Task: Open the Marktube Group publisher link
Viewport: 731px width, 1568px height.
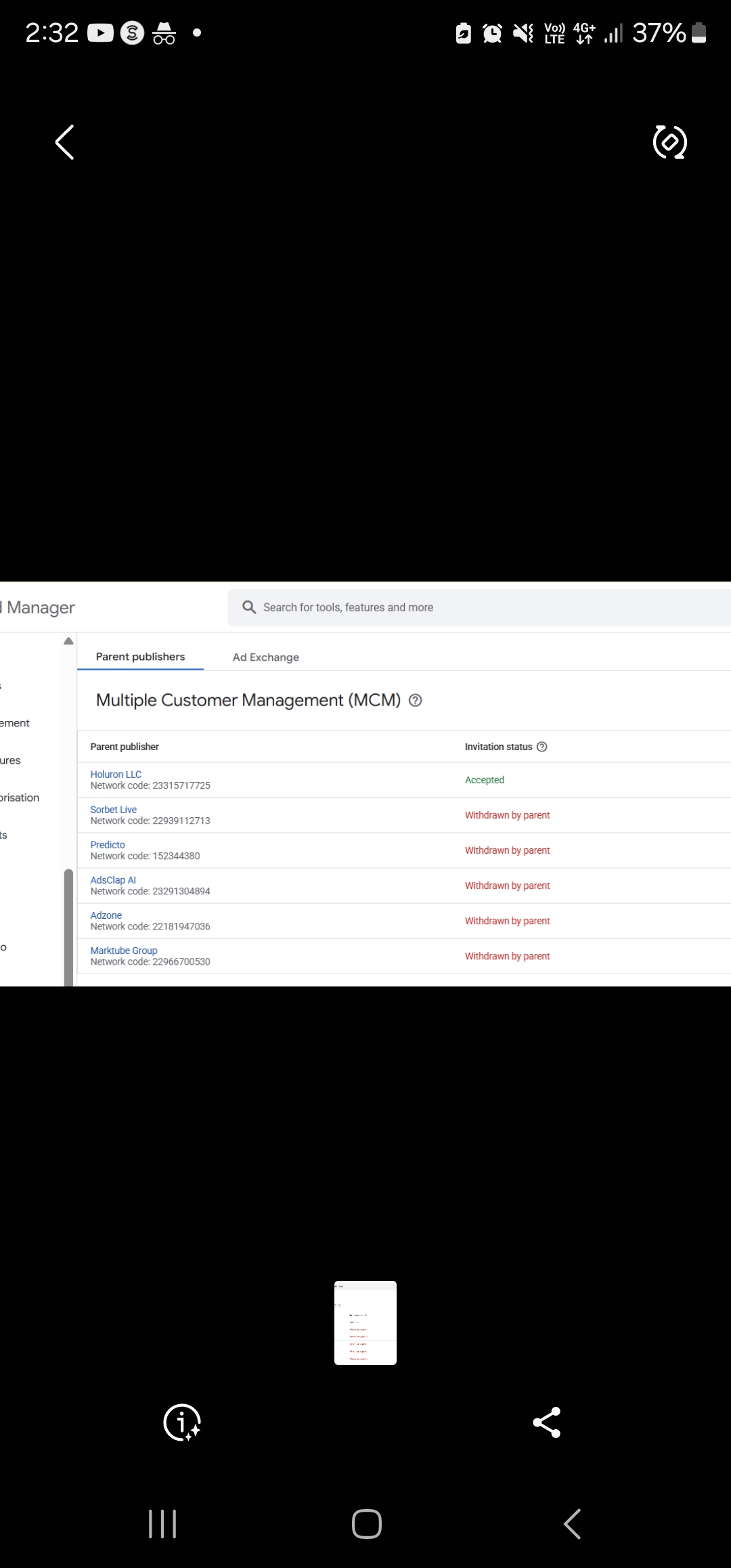Action: 123,950
